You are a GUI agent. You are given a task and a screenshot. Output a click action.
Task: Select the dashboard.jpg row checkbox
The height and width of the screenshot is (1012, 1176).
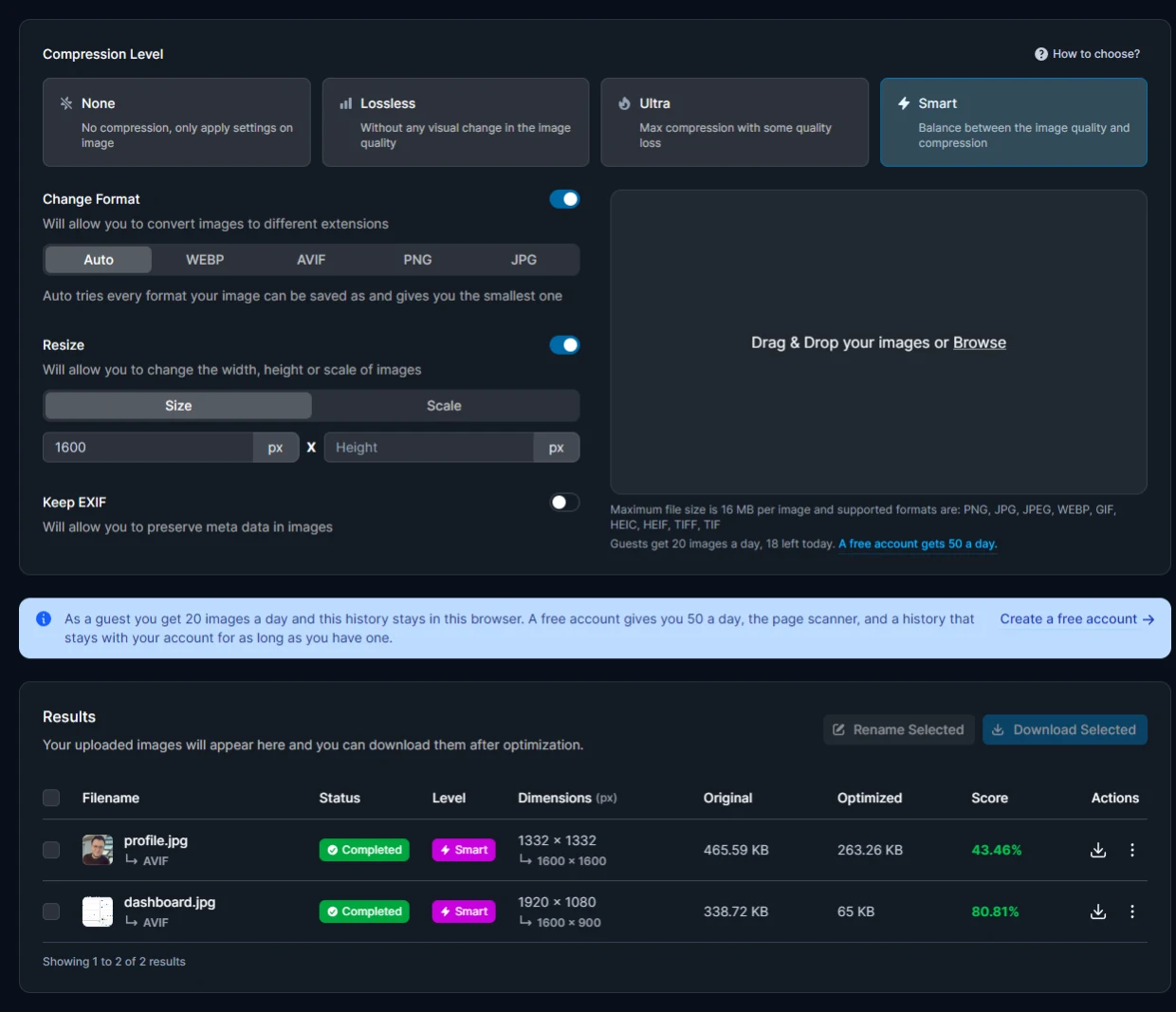[51, 911]
